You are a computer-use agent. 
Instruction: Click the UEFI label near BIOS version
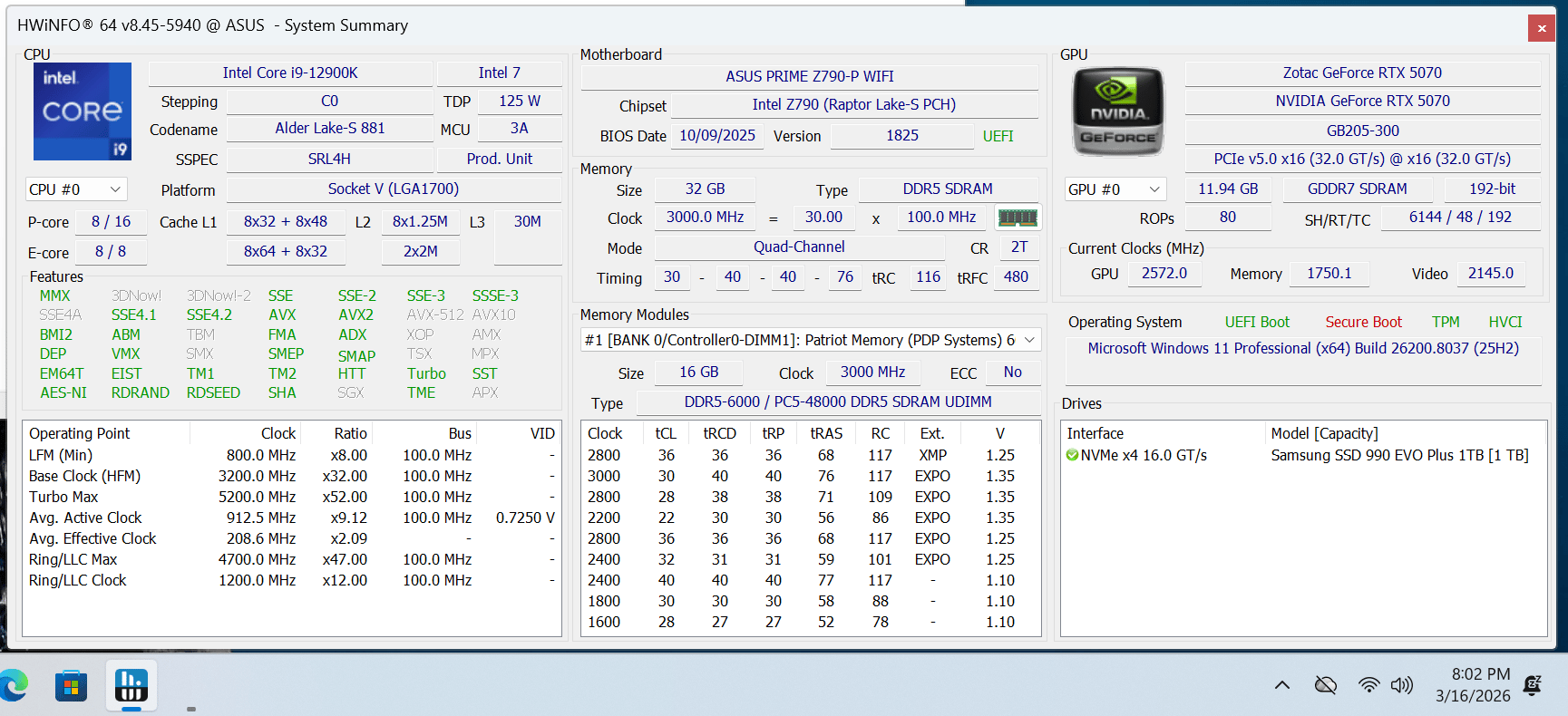coord(998,136)
